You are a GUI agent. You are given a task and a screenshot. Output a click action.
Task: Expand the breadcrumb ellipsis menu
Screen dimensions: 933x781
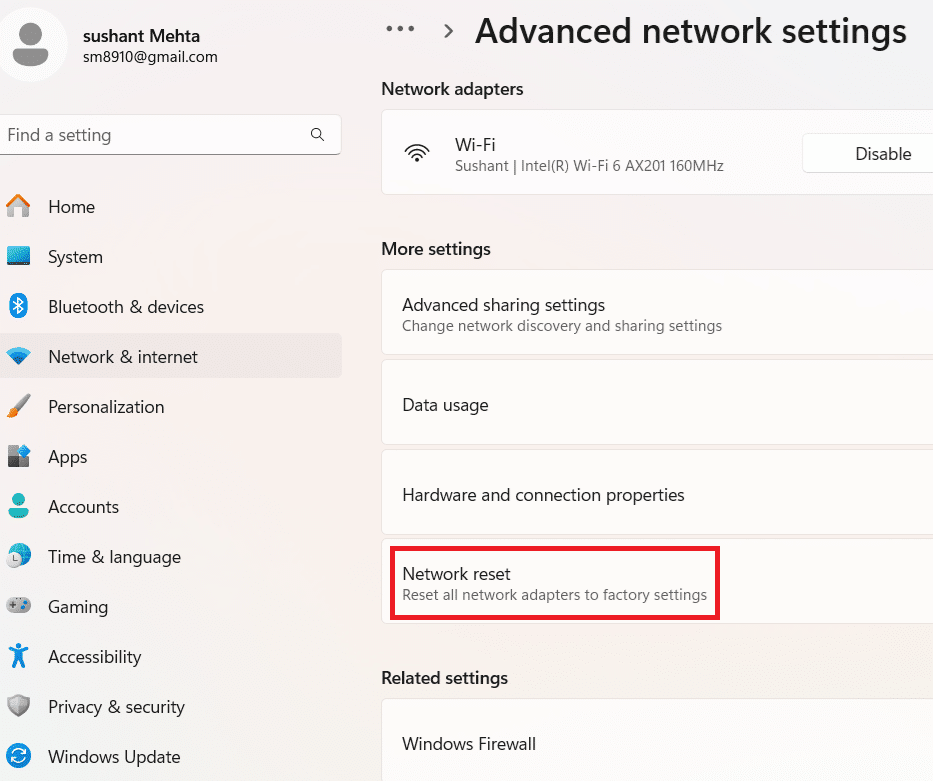400,30
